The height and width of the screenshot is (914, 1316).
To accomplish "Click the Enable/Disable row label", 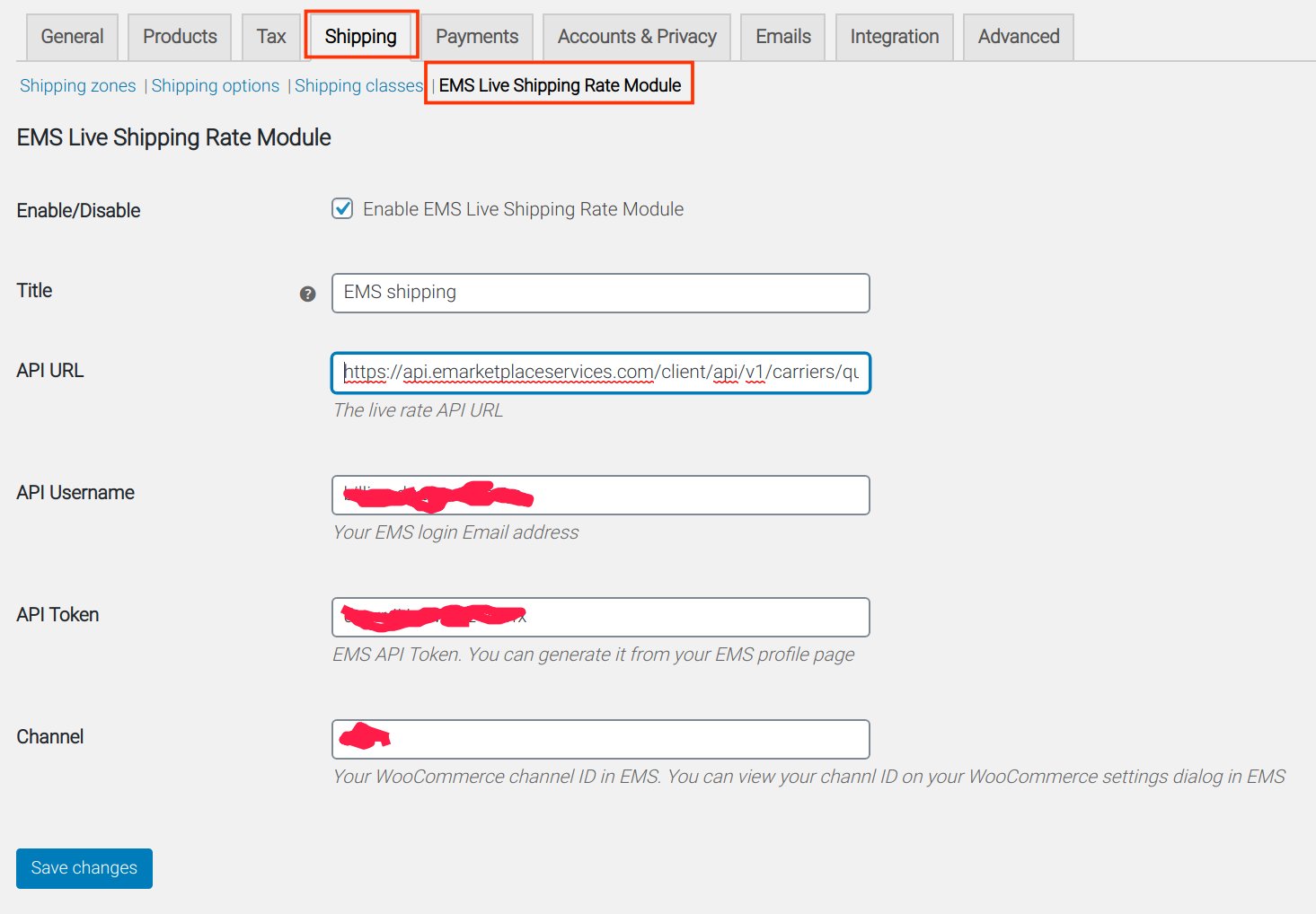I will pos(79,210).
